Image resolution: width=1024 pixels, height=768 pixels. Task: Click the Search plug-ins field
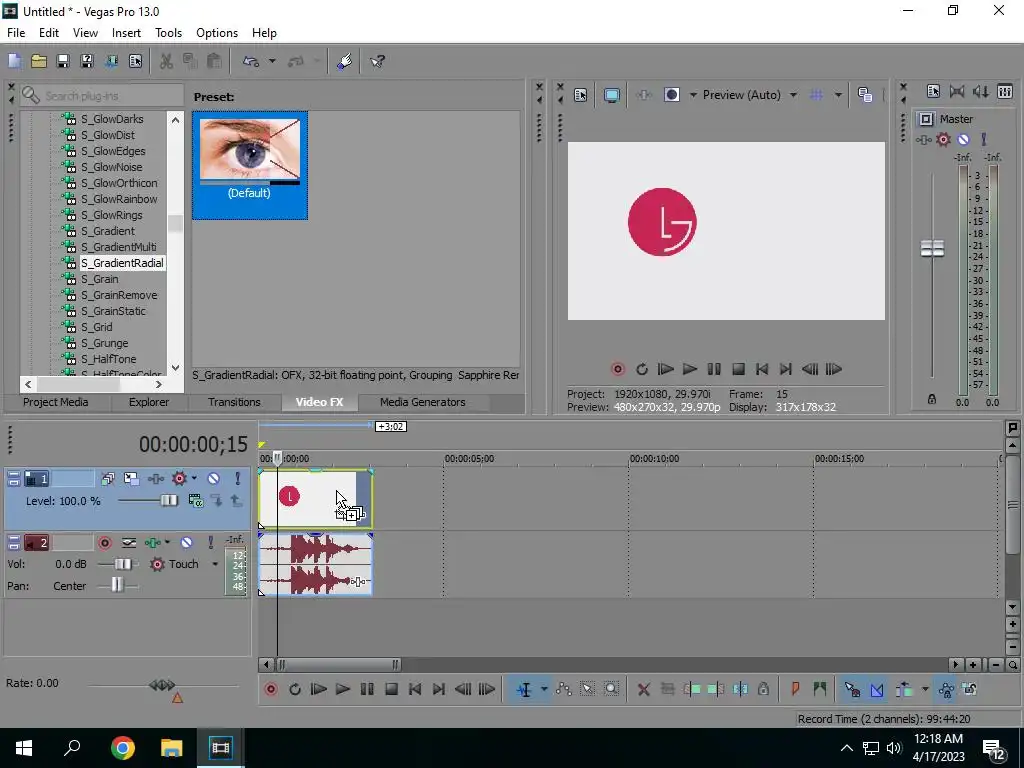(102, 95)
